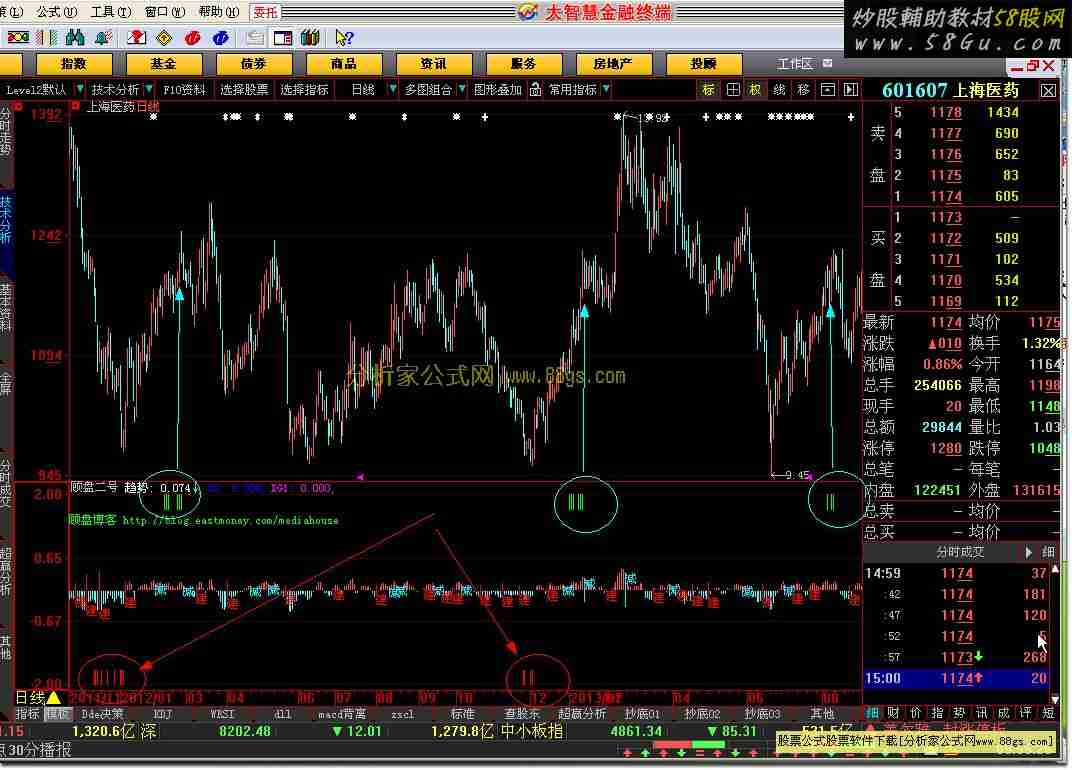The width and height of the screenshot is (1072, 770).
Task: Switch to the 其他 indicator tab
Action: coord(822,714)
